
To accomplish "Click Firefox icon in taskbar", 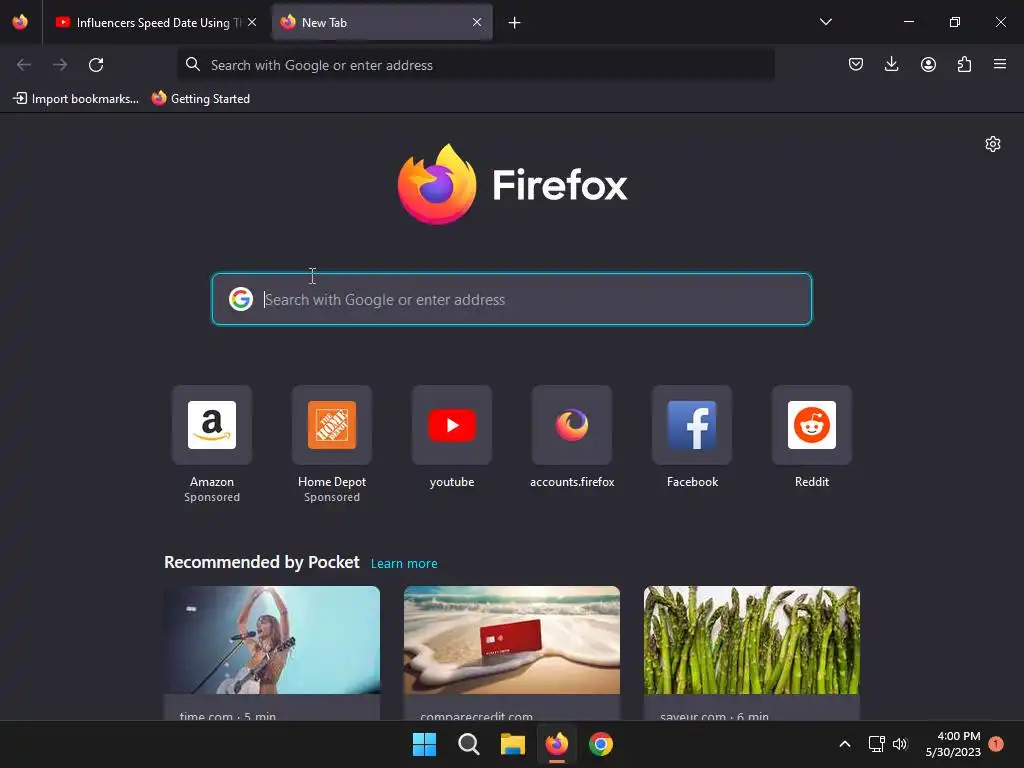I will coord(556,744).
